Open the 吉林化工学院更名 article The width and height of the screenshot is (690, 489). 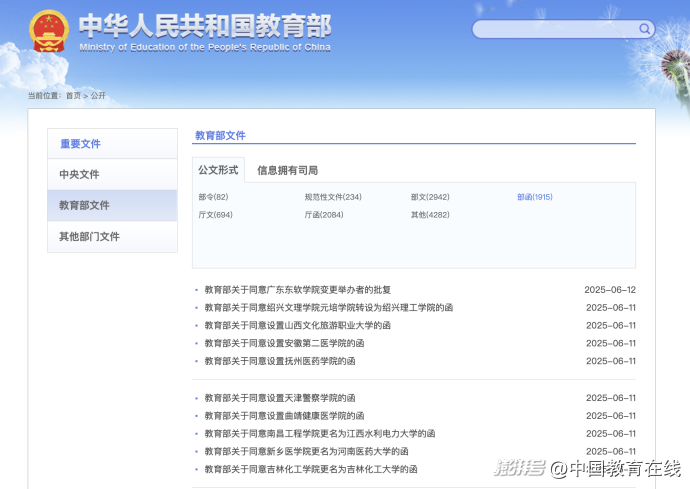(310, 469)
